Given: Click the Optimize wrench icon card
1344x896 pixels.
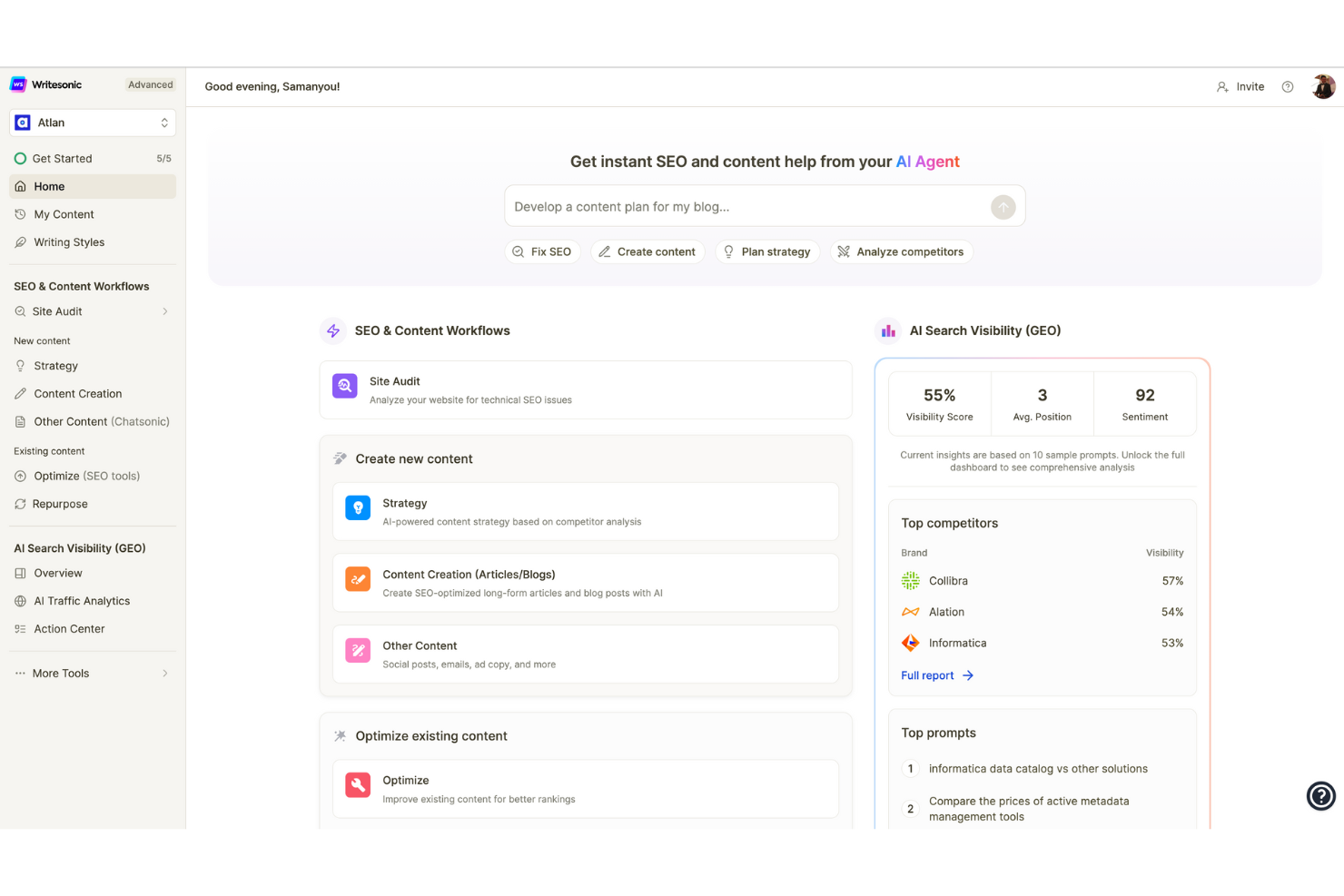Looking at the screenshot, I should tap(358, 785).
